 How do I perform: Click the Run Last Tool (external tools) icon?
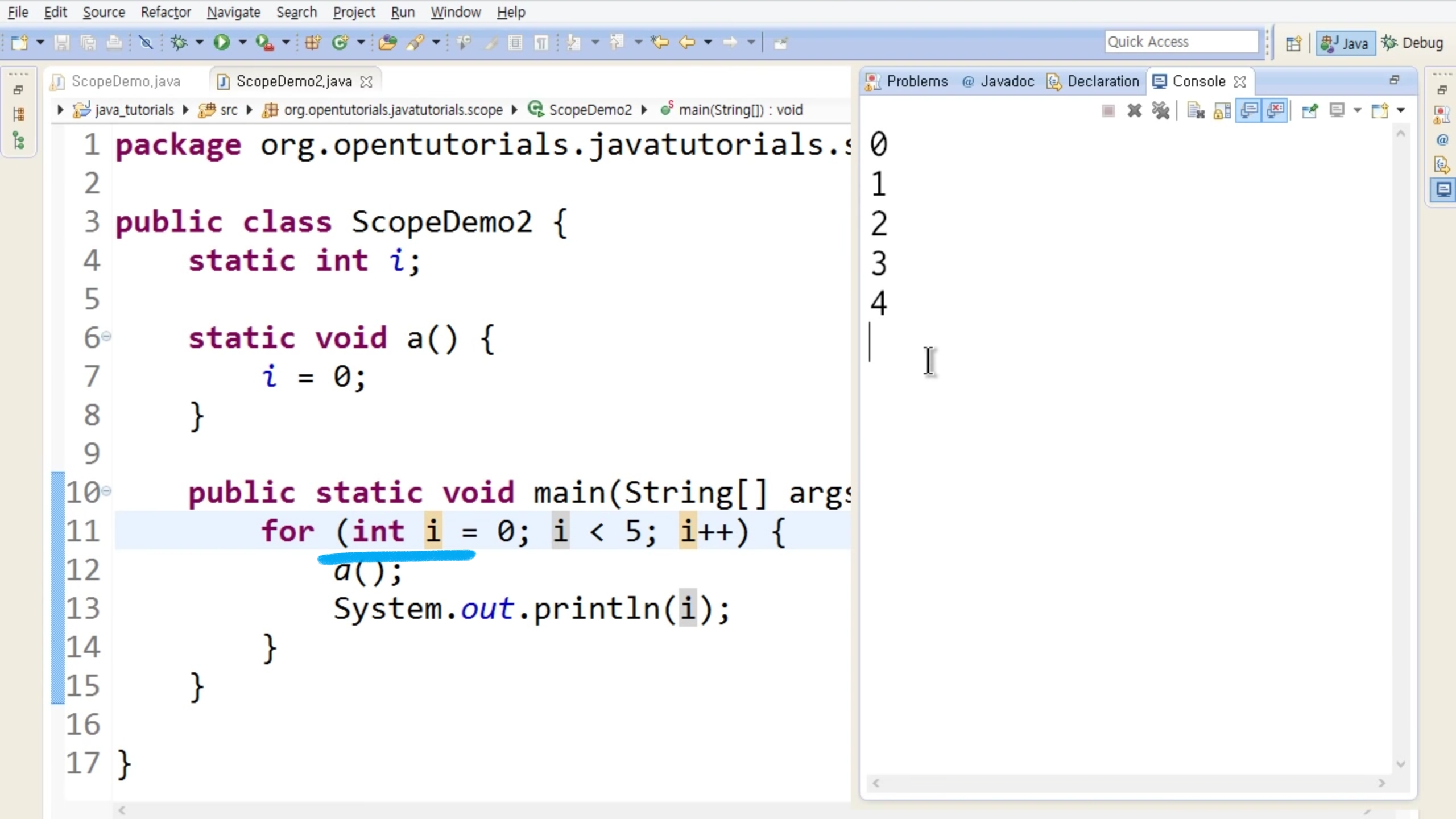tap(264, 43)
